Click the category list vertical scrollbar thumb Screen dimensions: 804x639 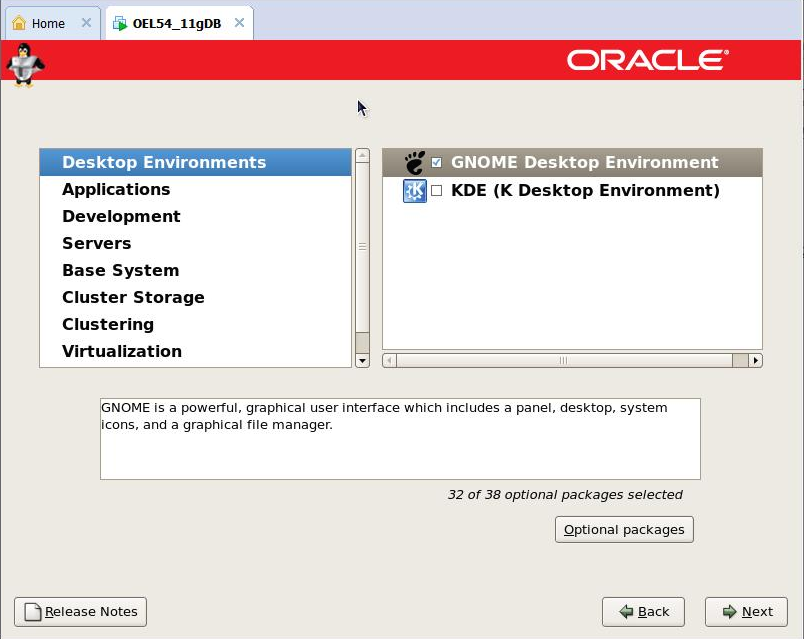(363, 247)
